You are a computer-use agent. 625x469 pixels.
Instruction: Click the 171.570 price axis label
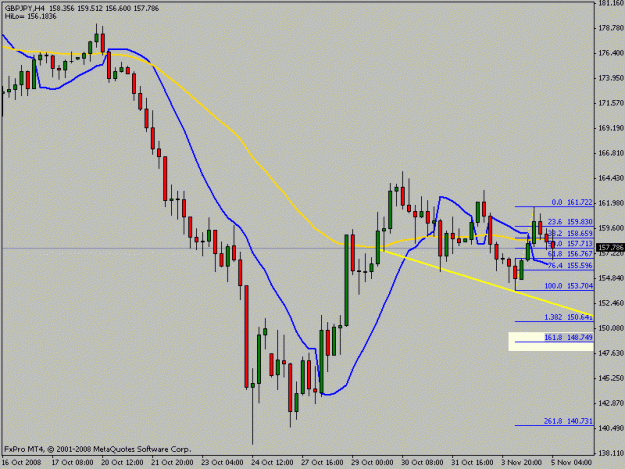point(611,103)
